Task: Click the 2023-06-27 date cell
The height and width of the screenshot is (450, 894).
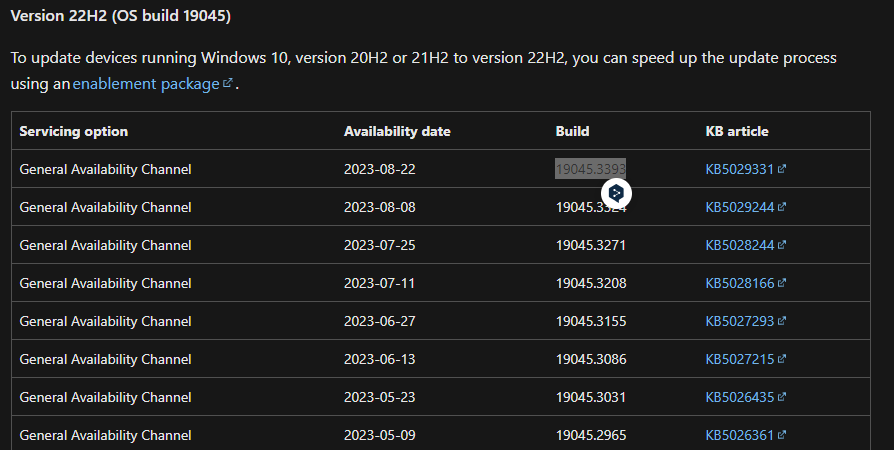Action: point(379,321)
